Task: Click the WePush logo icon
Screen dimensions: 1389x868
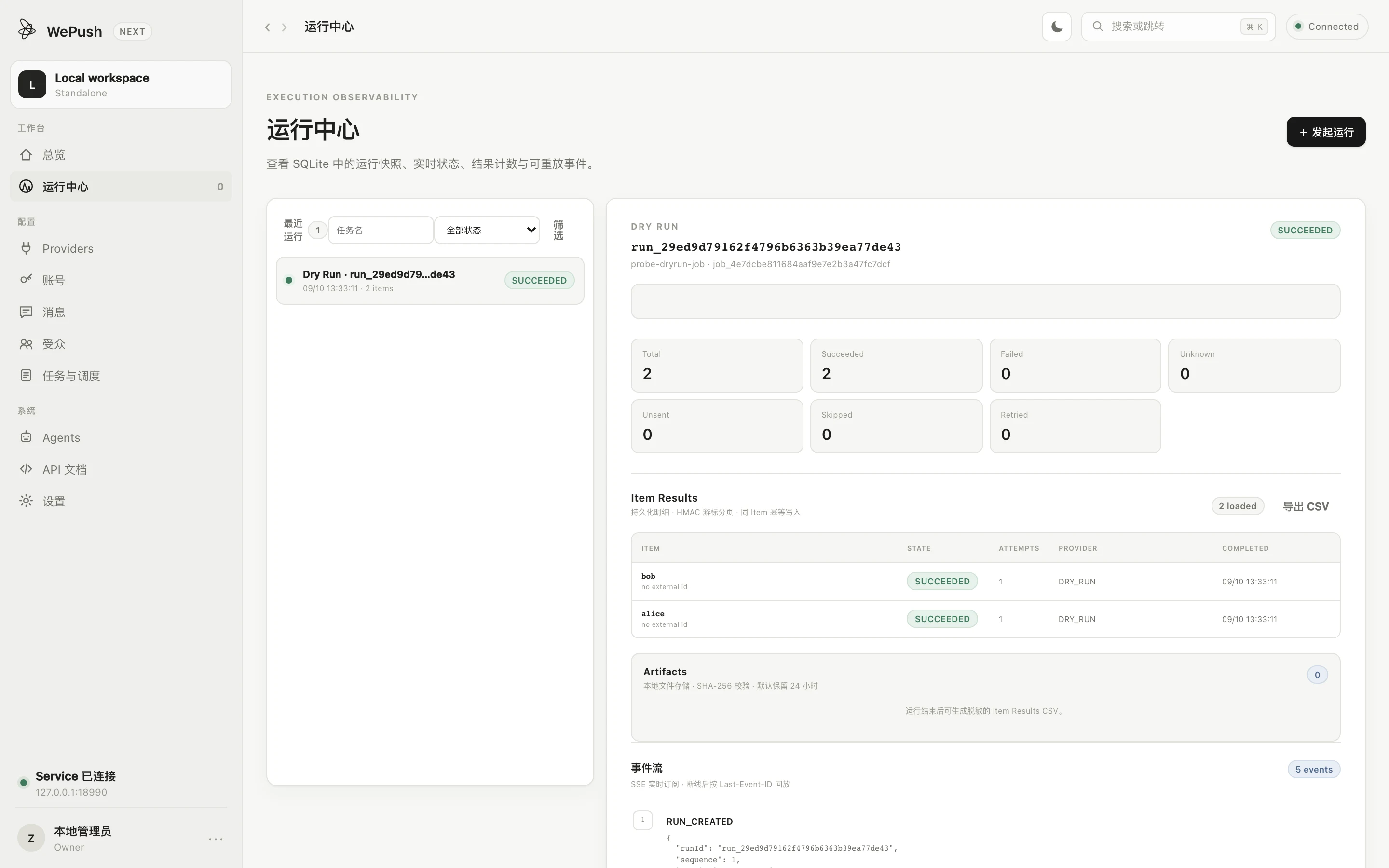Action: click(27, 29)
